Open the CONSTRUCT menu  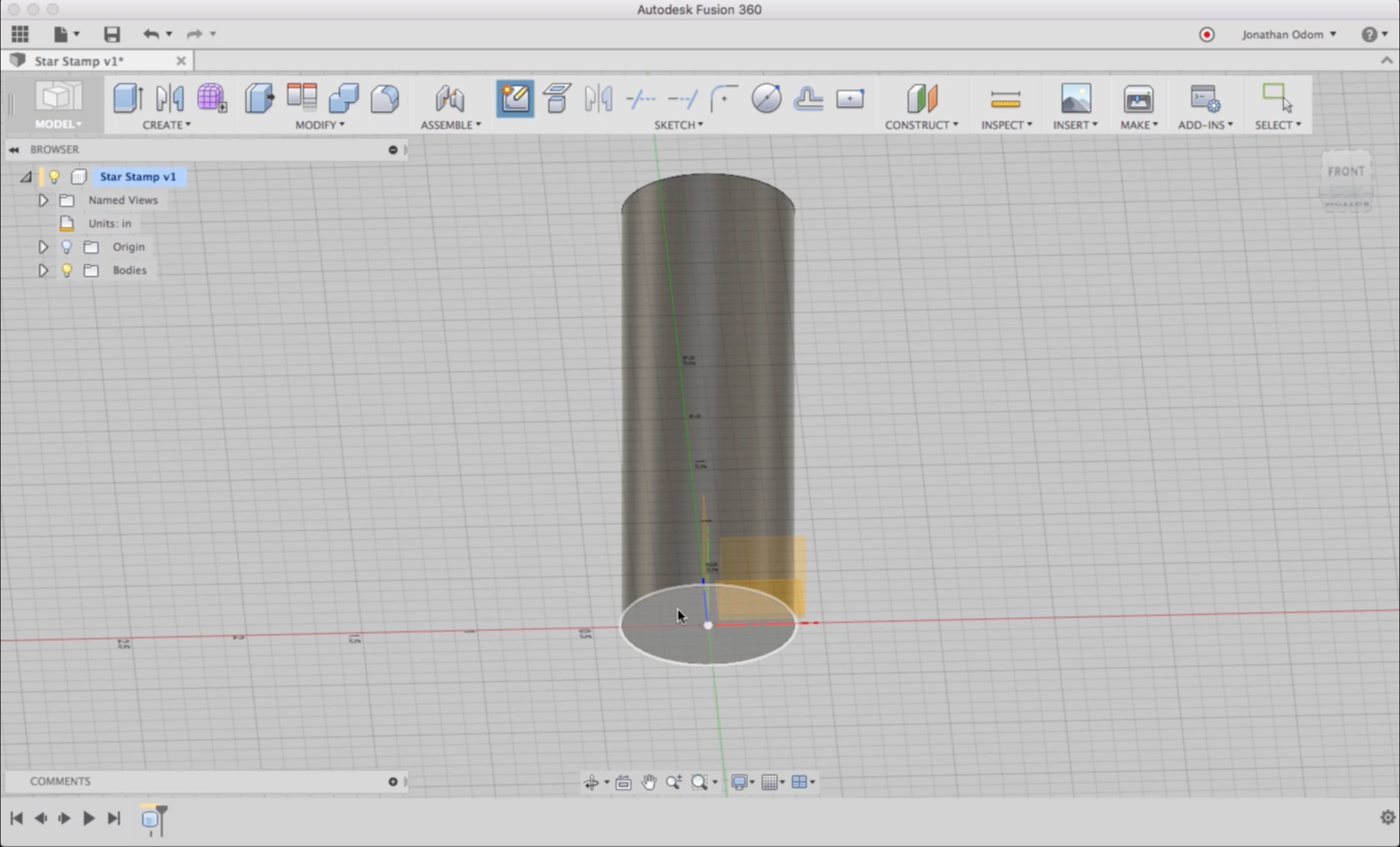(x=921, y=125)
